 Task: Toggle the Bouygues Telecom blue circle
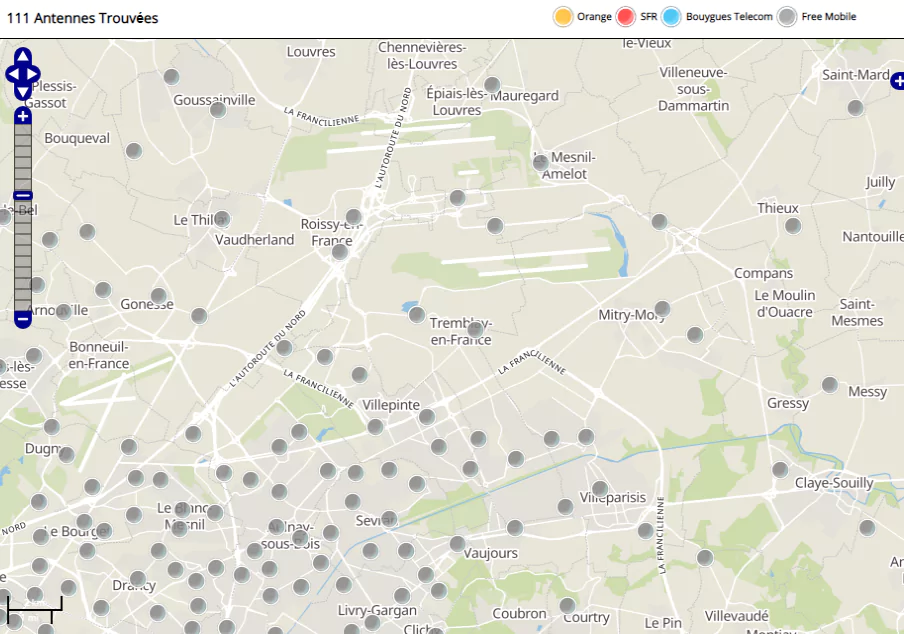pyautogui.click(x=671, y=17)
